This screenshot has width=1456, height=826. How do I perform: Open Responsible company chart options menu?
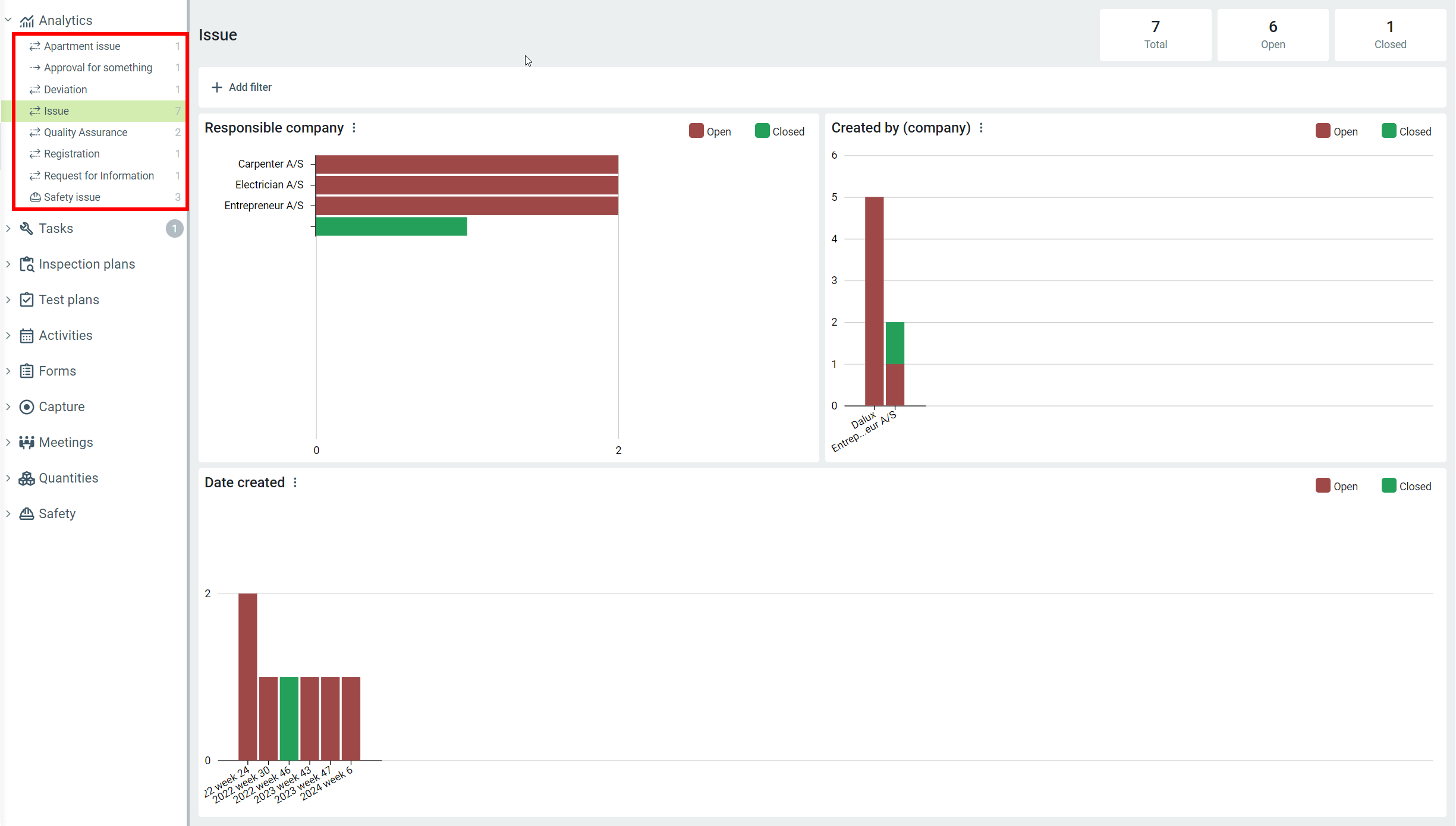point(354,128)
